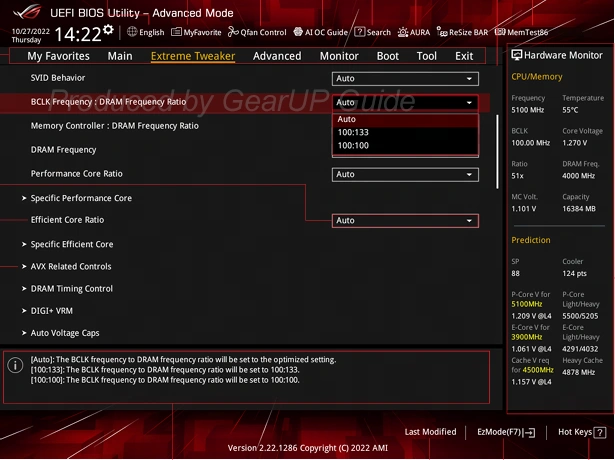Launch MemTest86 from the toolbar
The width and height of the screenshot is (615, 460).
[521, 32]
